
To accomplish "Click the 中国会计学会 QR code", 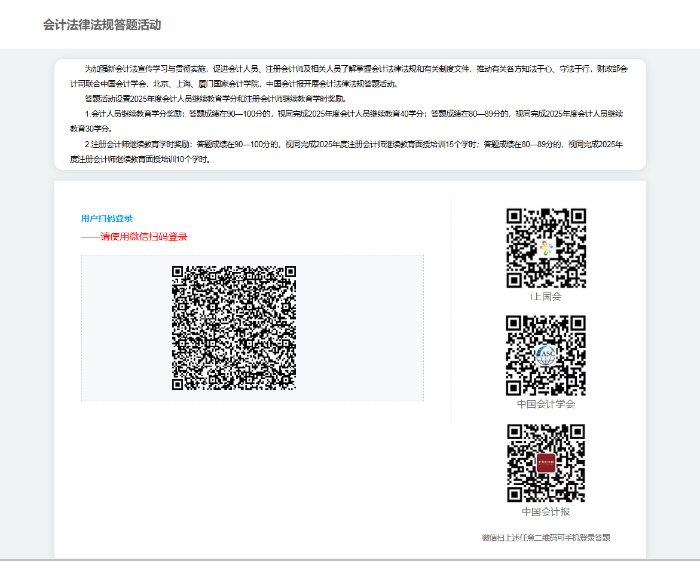I will [x=545, y=356].
